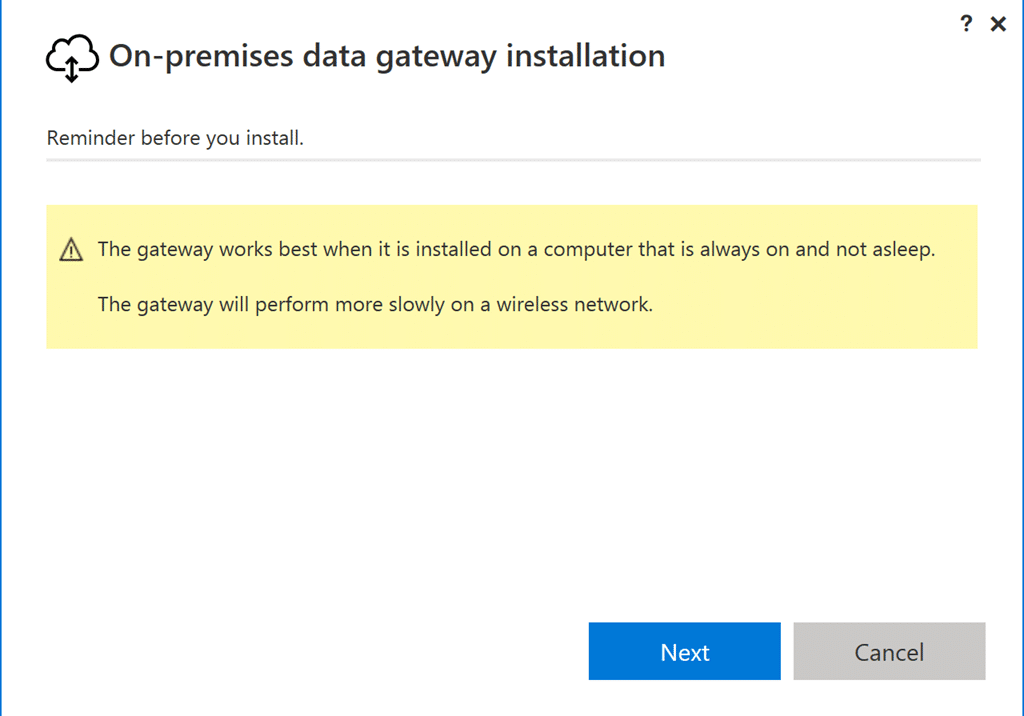Viewport: 1024px width, 716px height.
Task: Click the warning triangle icon
Action: 71,250
